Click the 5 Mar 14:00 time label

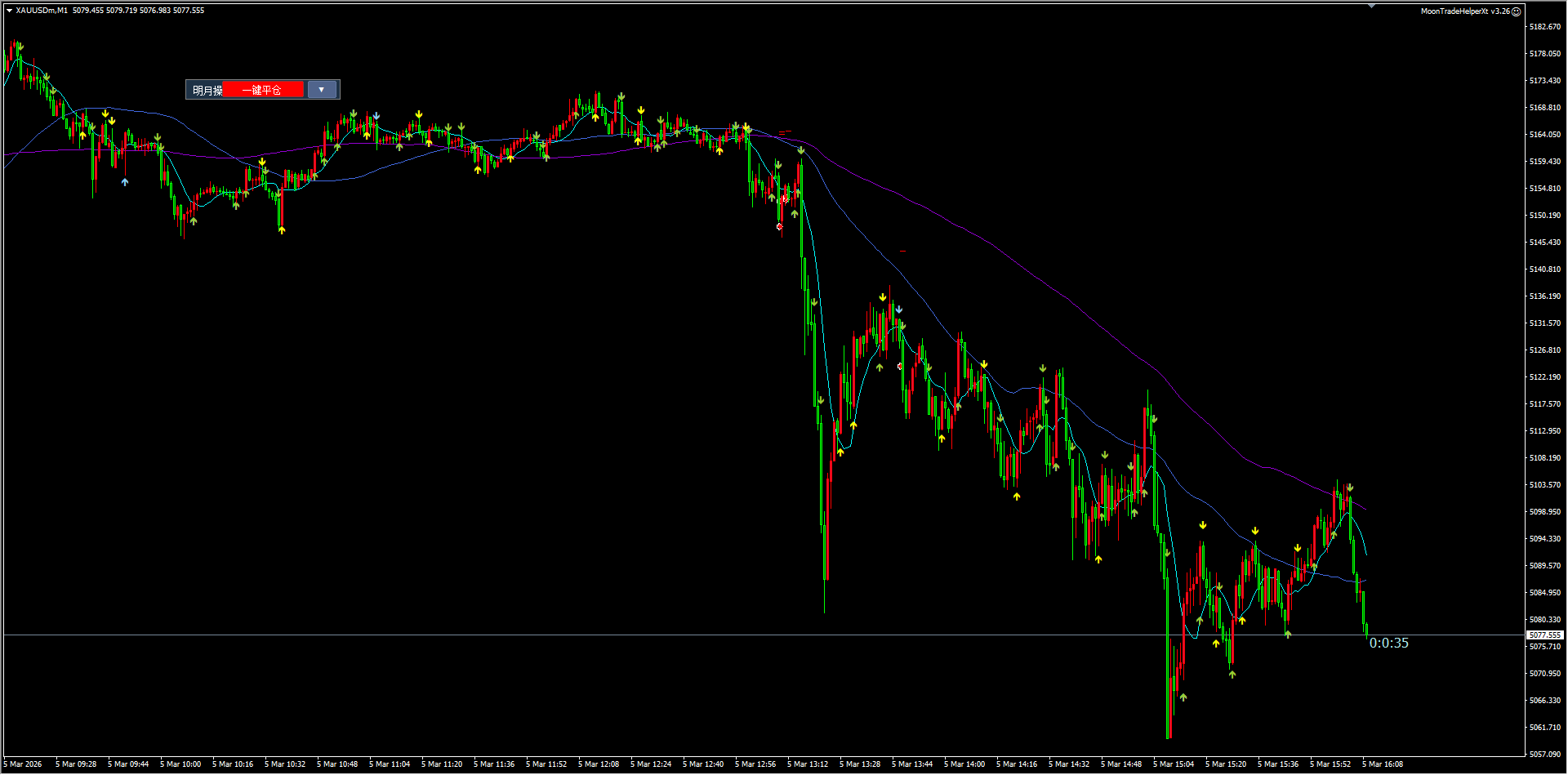[x=964, y=764]
